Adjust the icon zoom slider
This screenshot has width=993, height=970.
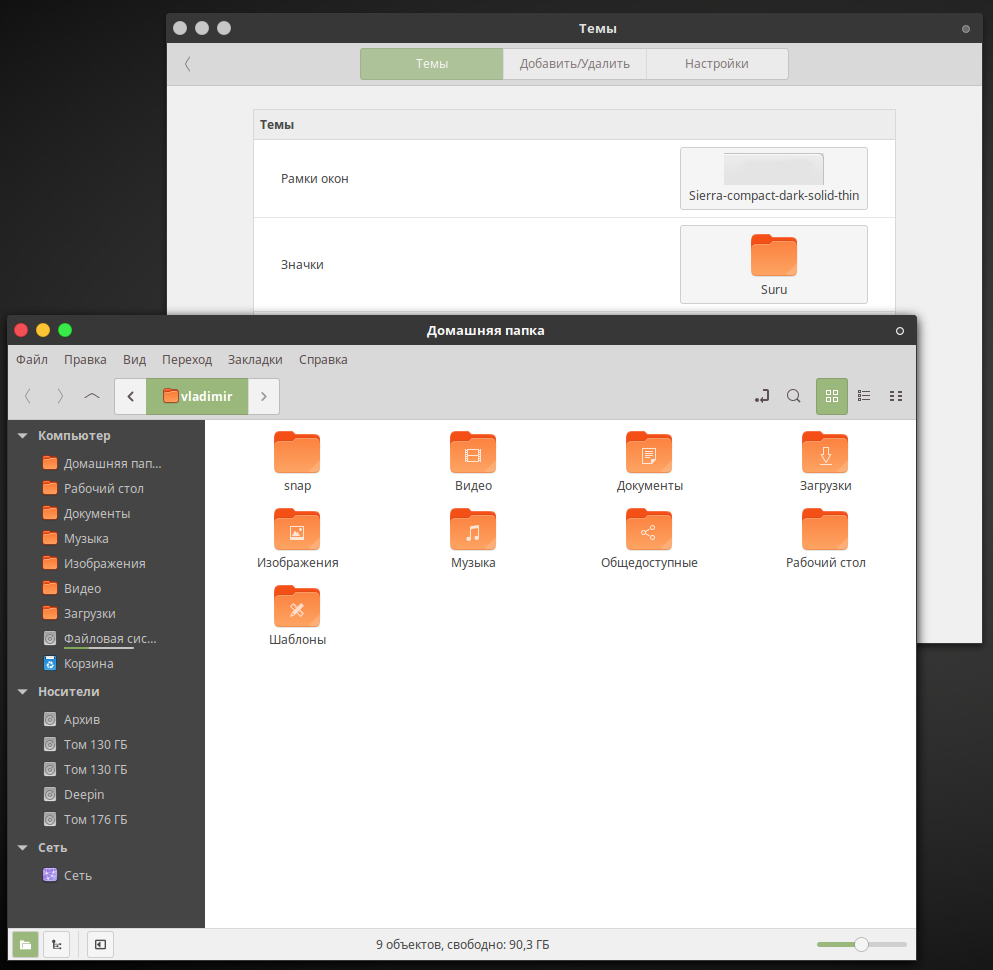coord(861,943)
